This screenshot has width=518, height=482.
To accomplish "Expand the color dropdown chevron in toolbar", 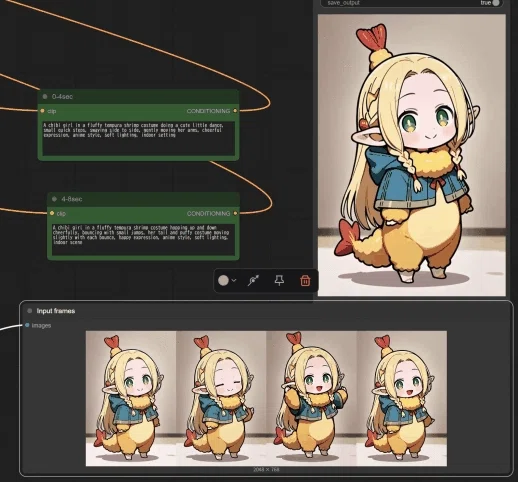I will 234,281.
